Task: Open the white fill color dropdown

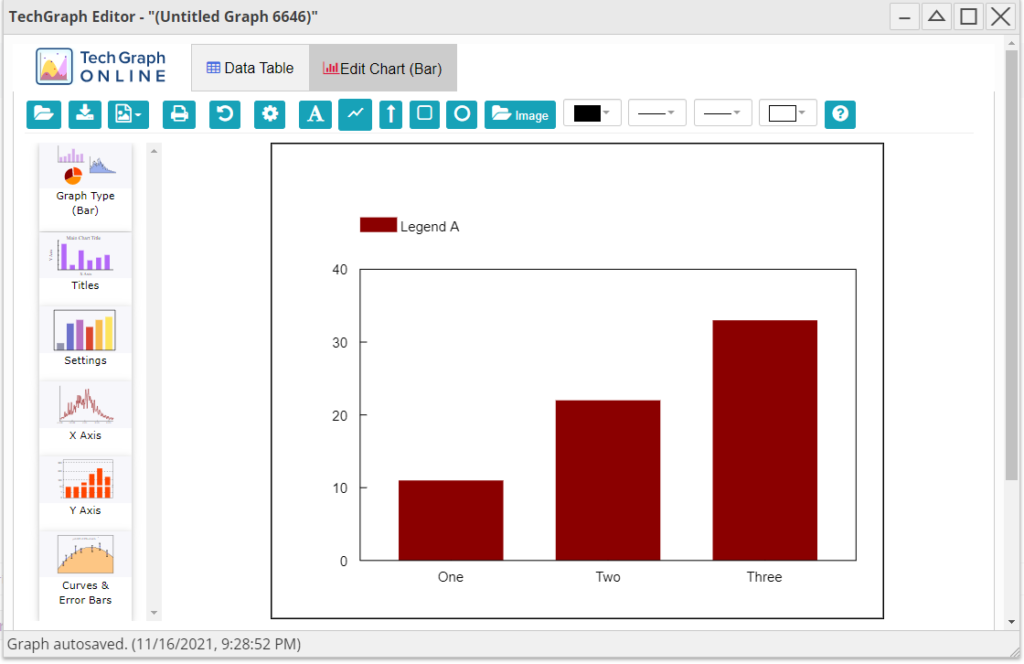Action: pos(788,113)
